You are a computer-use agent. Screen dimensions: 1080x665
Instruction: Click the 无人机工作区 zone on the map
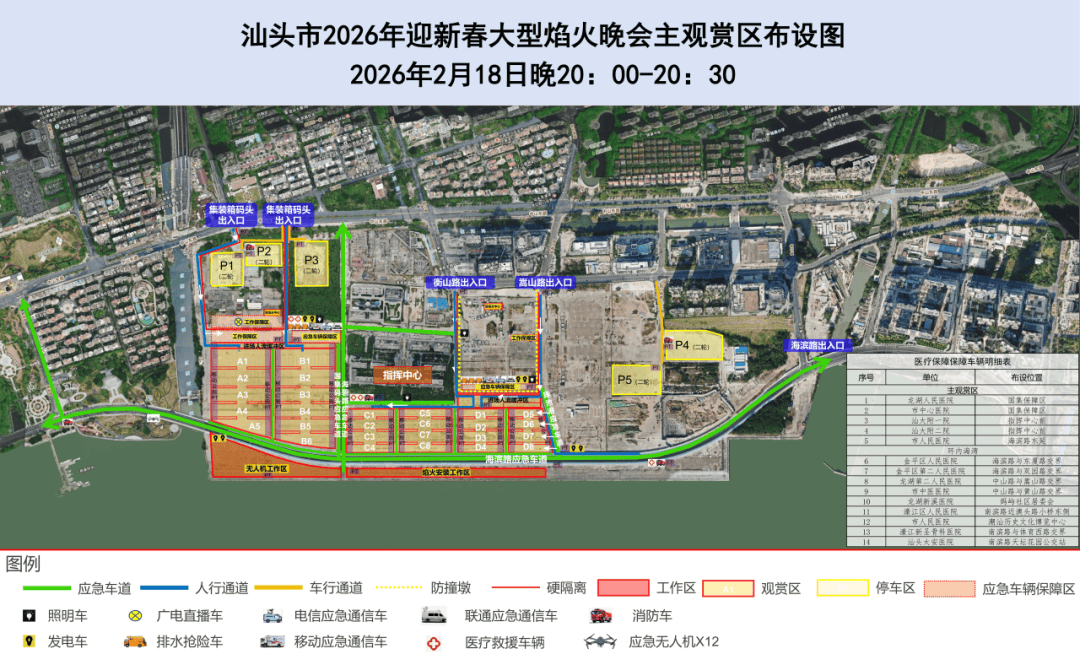(x=267, y=468)
